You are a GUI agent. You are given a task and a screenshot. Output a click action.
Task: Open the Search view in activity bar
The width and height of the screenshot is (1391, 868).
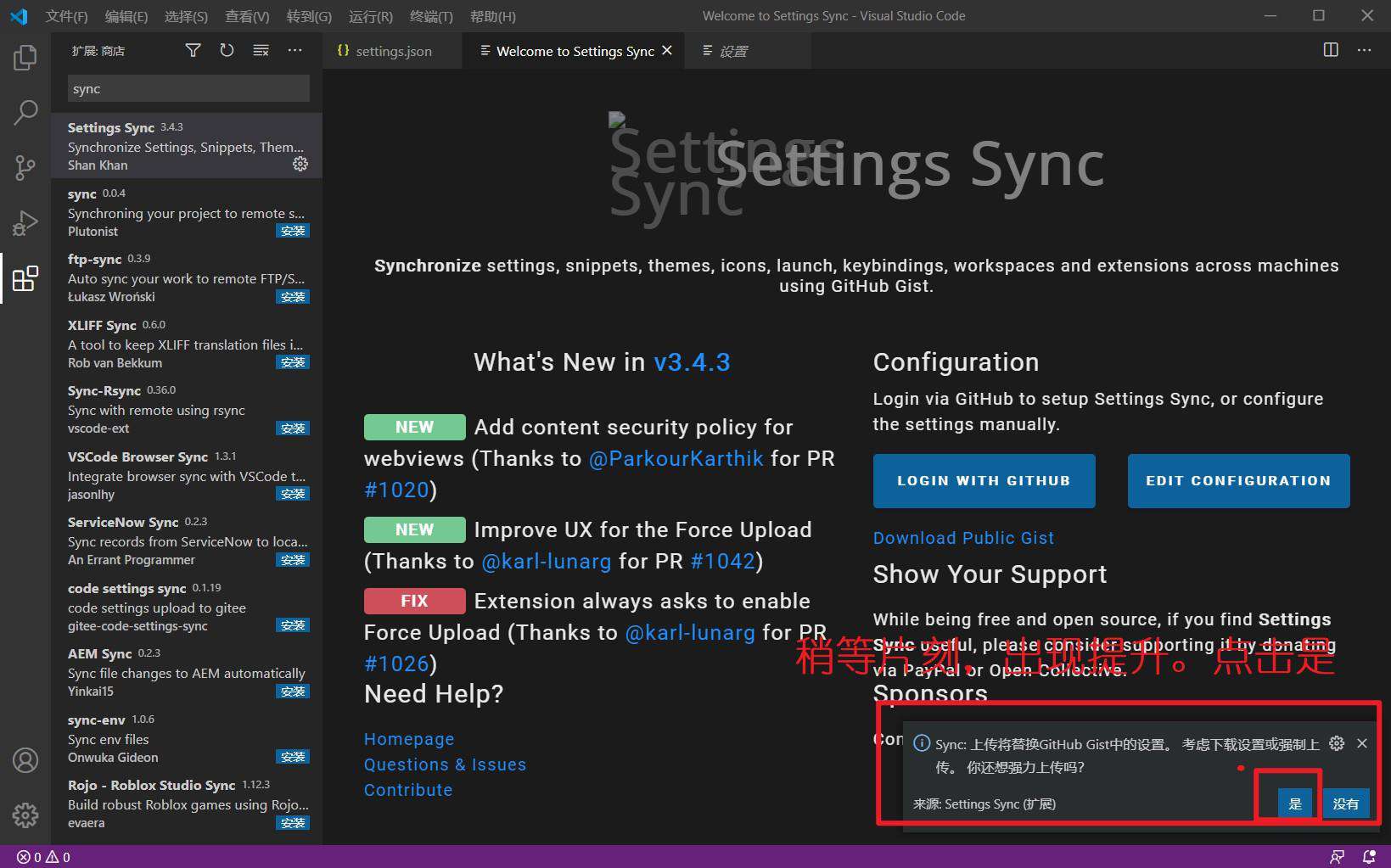(x=25, y=112)
